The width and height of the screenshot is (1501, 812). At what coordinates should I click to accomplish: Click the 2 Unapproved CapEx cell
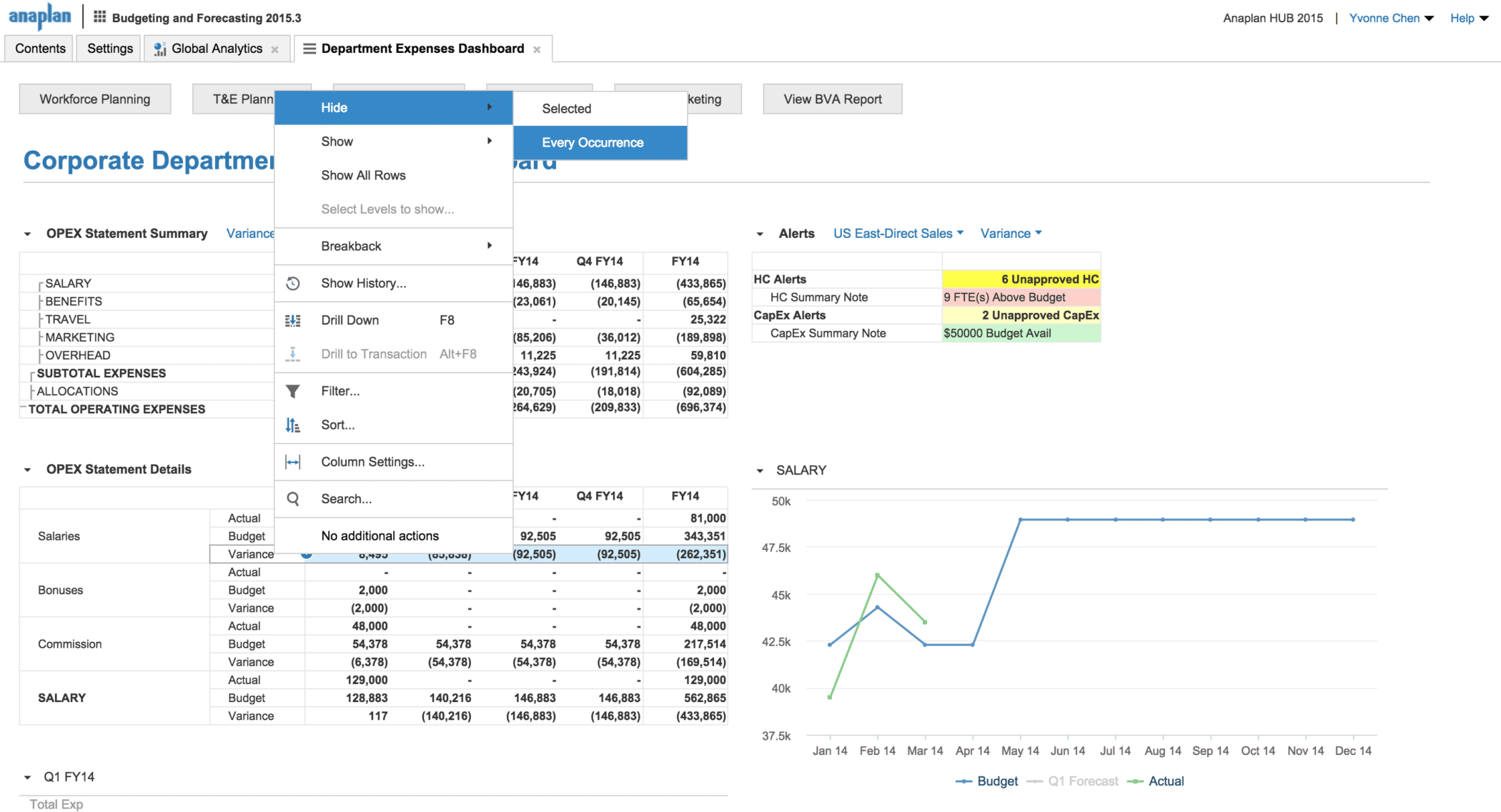click(1021, 315)
